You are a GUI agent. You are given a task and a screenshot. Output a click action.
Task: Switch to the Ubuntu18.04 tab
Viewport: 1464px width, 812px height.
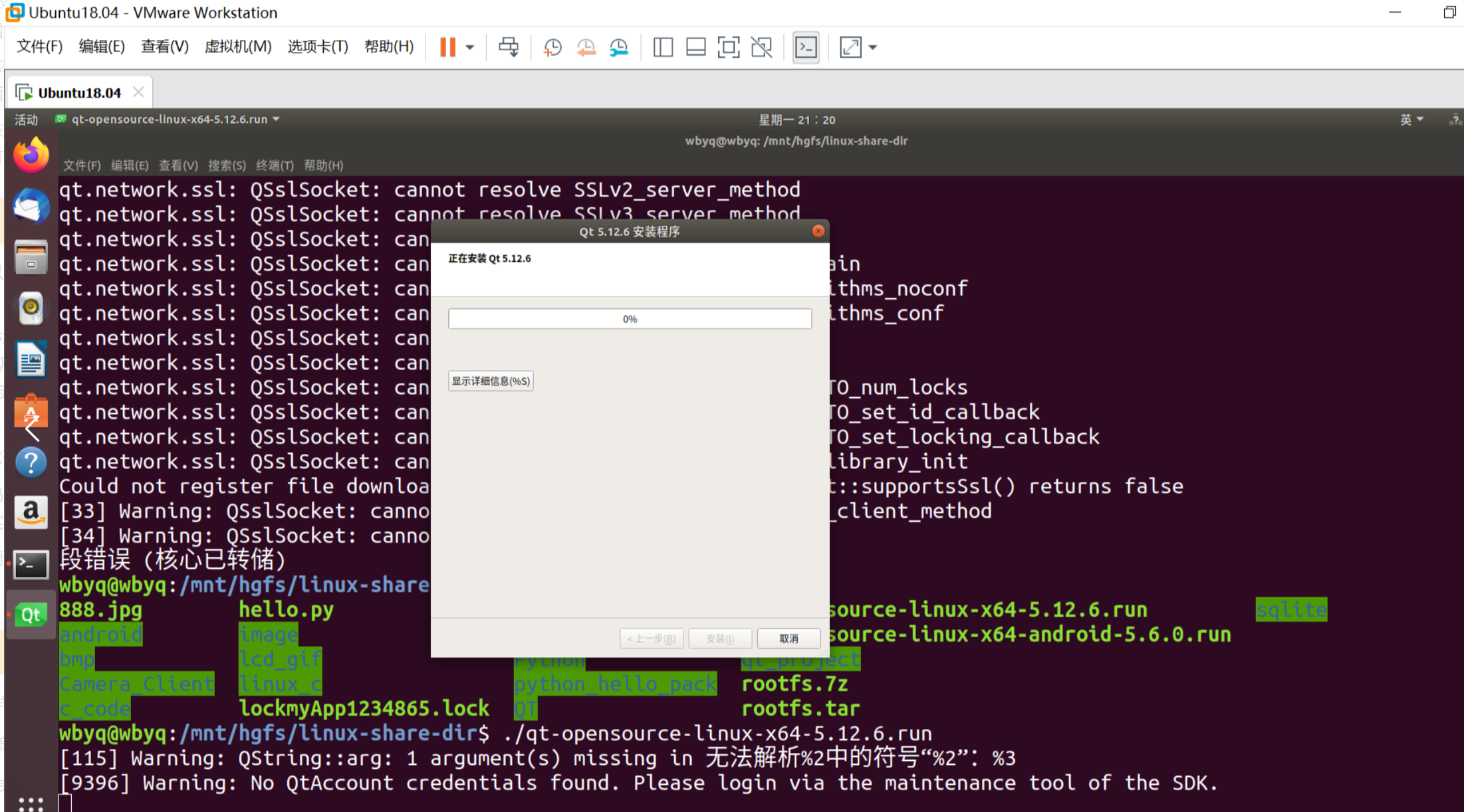click(x=78, y=92)
